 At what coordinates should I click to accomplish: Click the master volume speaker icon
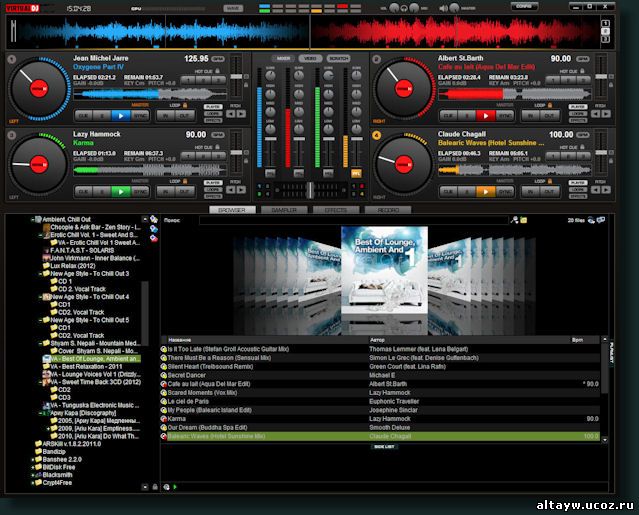click(443, 8)
